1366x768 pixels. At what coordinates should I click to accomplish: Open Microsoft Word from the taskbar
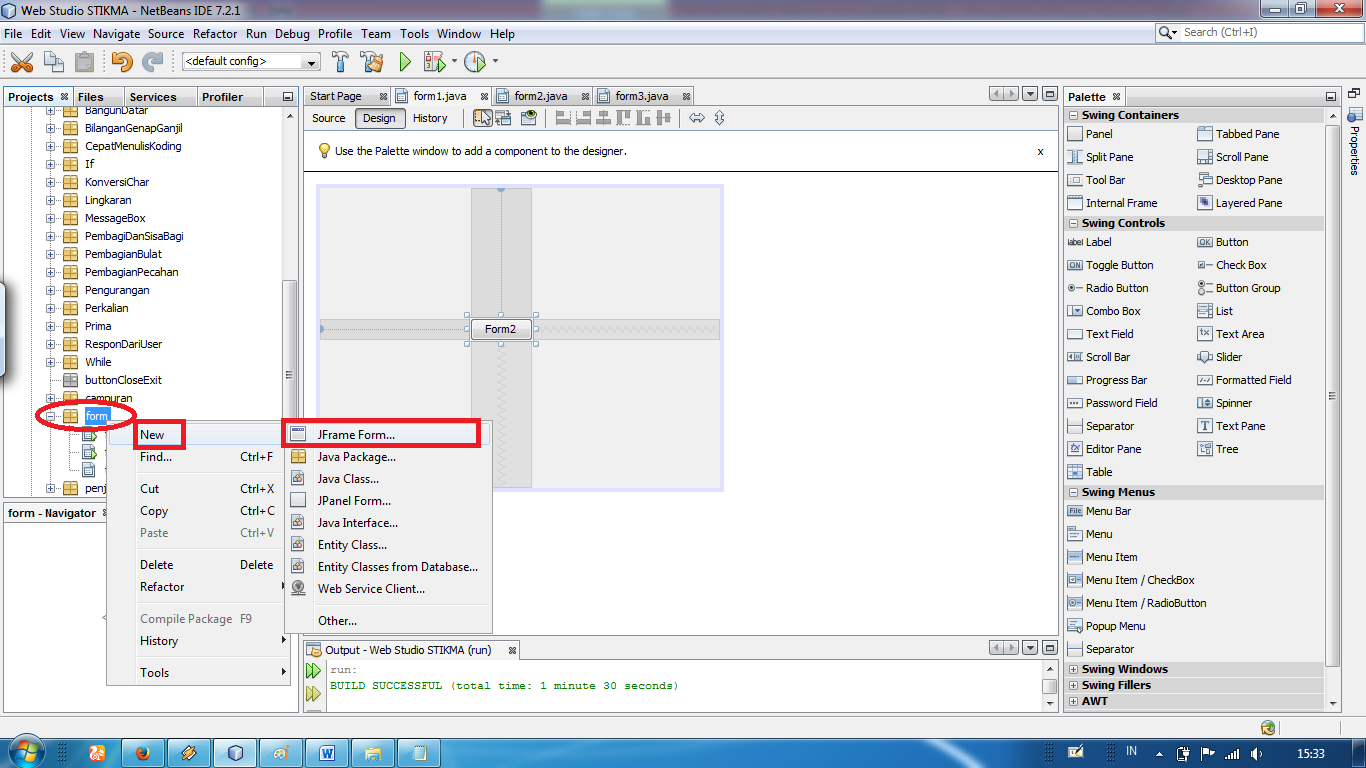click(328, 752)
